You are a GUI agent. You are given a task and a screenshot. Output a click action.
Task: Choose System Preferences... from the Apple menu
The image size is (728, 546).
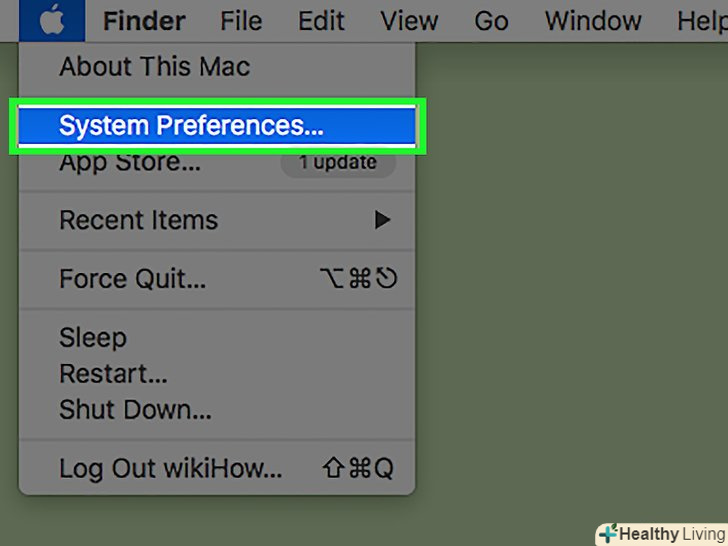point(191,126)
